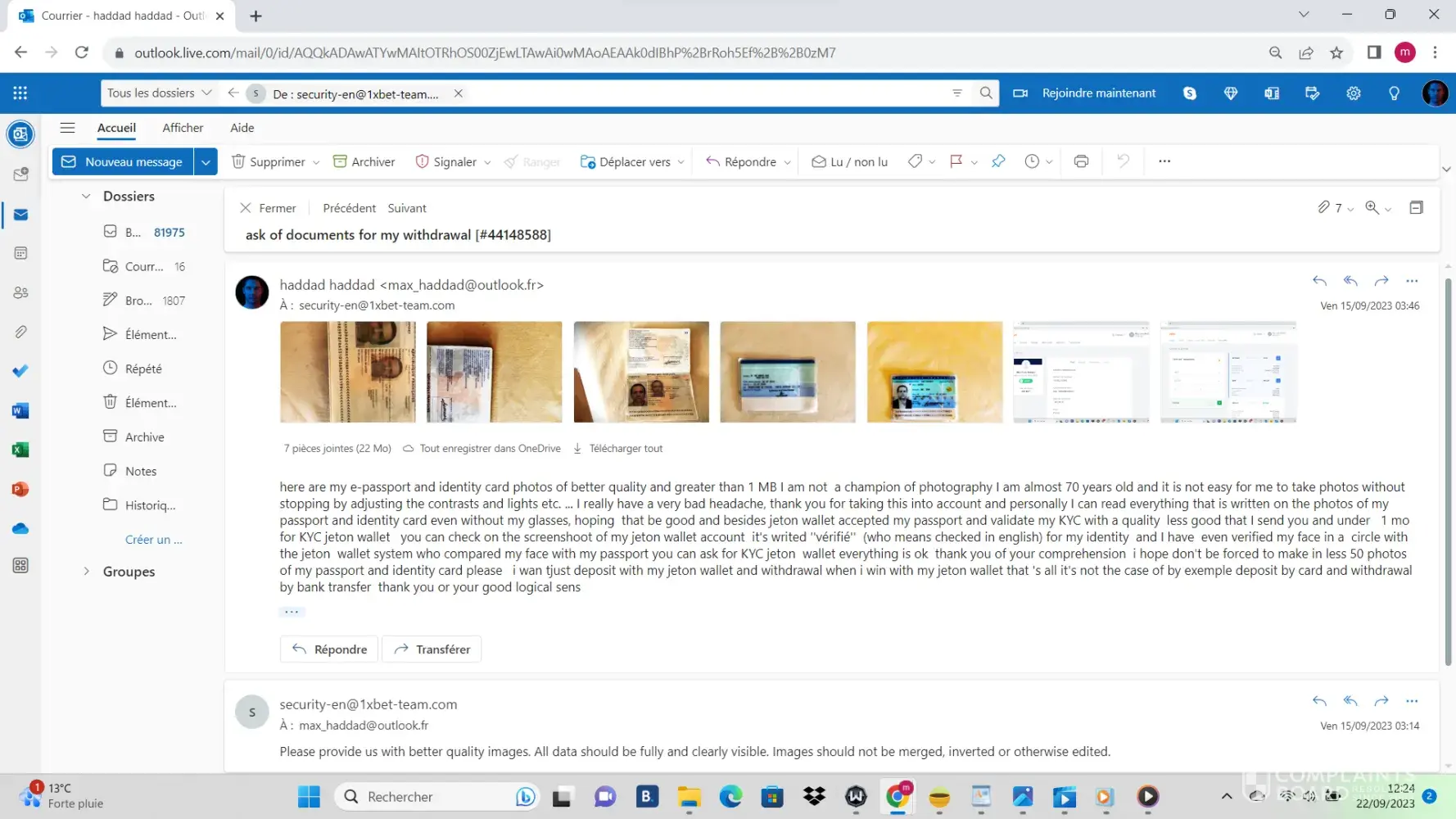Open the app launcher grid

click(x=20, y=93)
